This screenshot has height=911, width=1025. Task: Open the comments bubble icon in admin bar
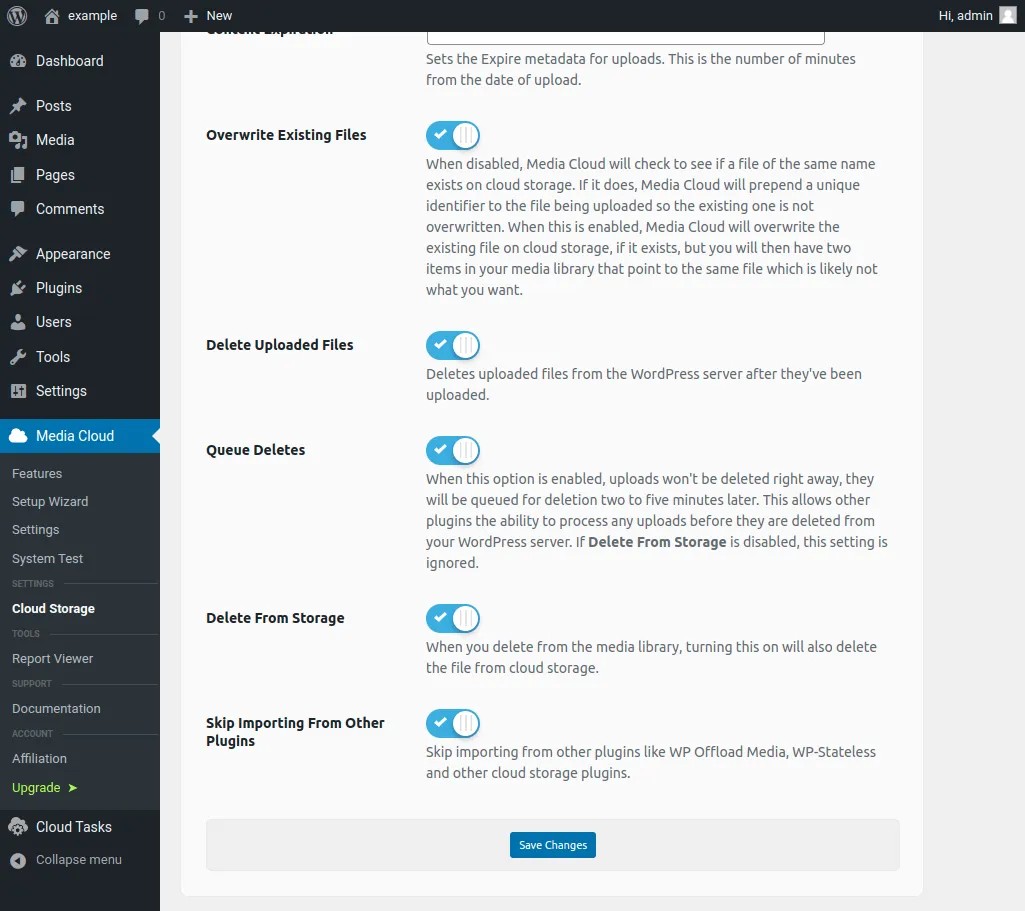[x=141, y=16]
